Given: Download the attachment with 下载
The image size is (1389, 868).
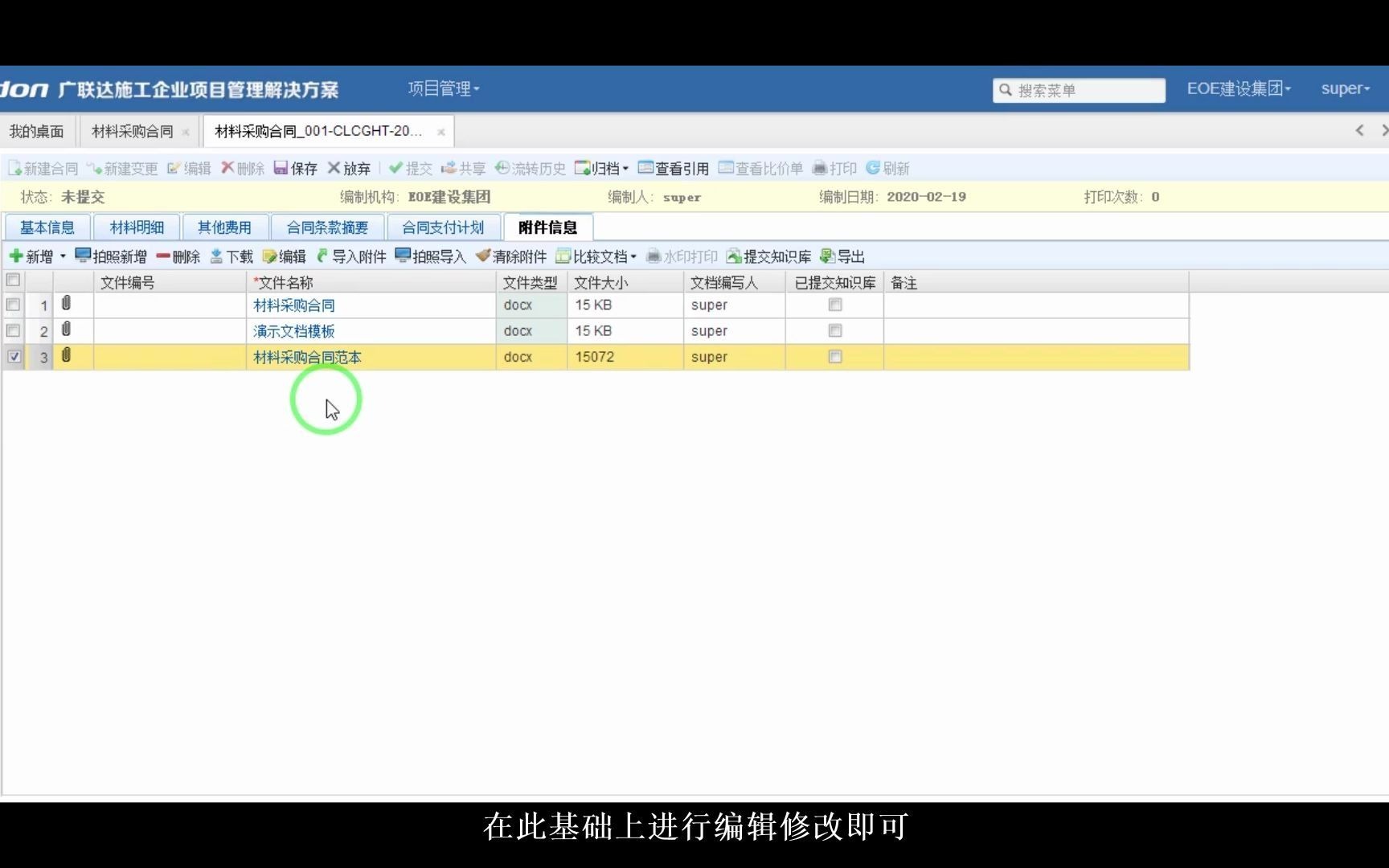Looking at the screenshot, I should pos(231,256).
